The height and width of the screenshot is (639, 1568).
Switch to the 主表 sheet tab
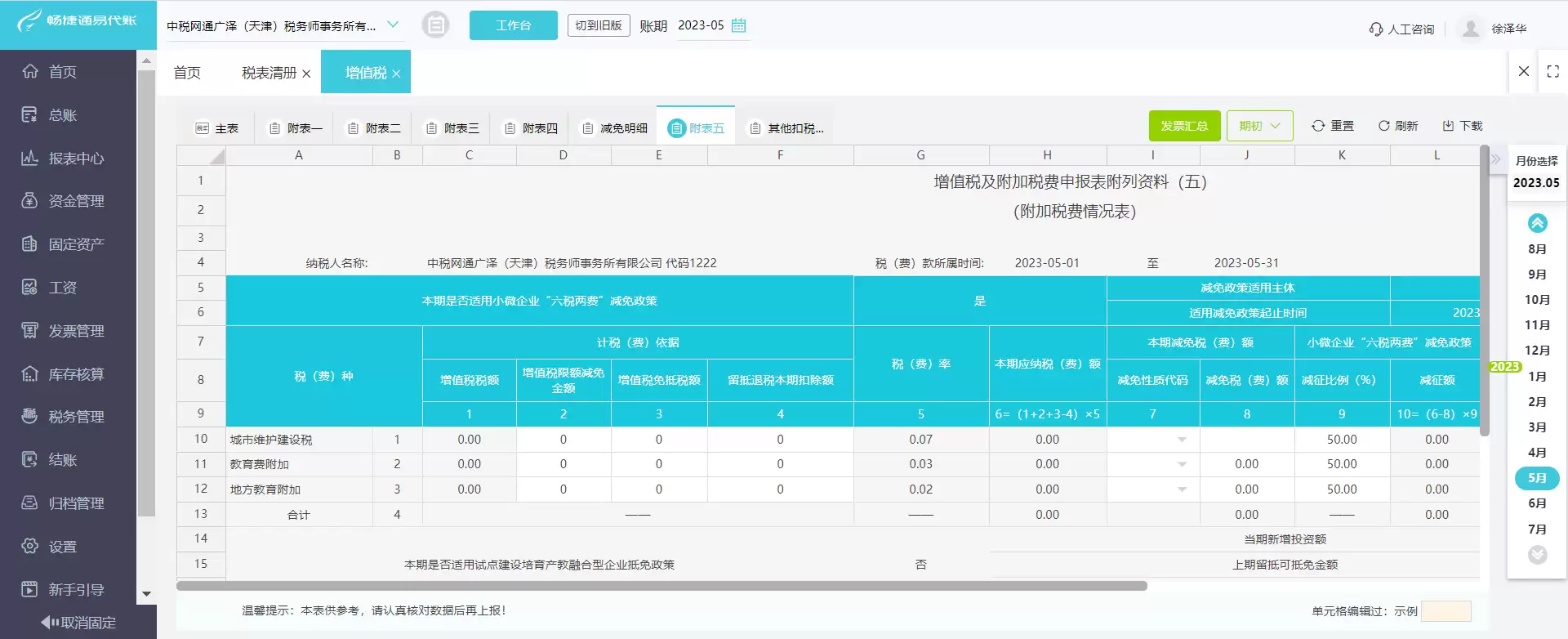click(x=217, y=128)
